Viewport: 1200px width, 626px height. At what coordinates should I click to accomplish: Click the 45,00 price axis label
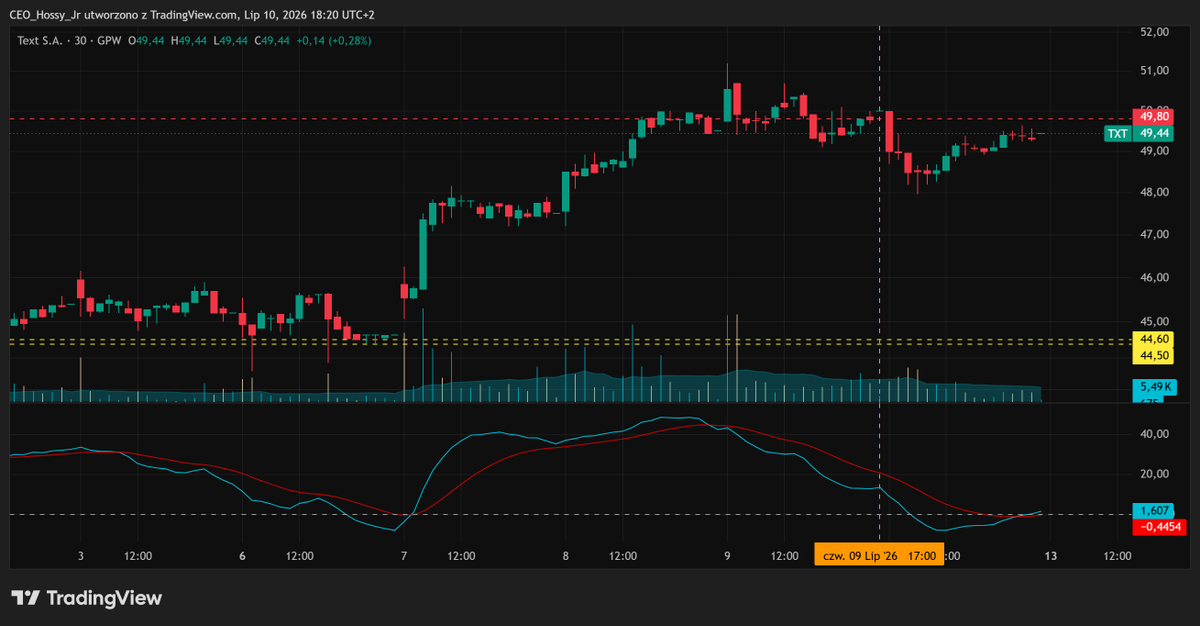pyautogui.click(x=1155, y=322)
